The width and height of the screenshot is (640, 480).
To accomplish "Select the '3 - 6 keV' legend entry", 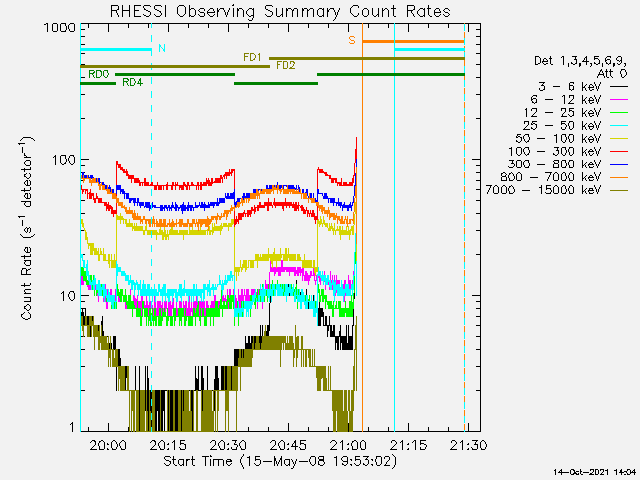I will (582, 87).
